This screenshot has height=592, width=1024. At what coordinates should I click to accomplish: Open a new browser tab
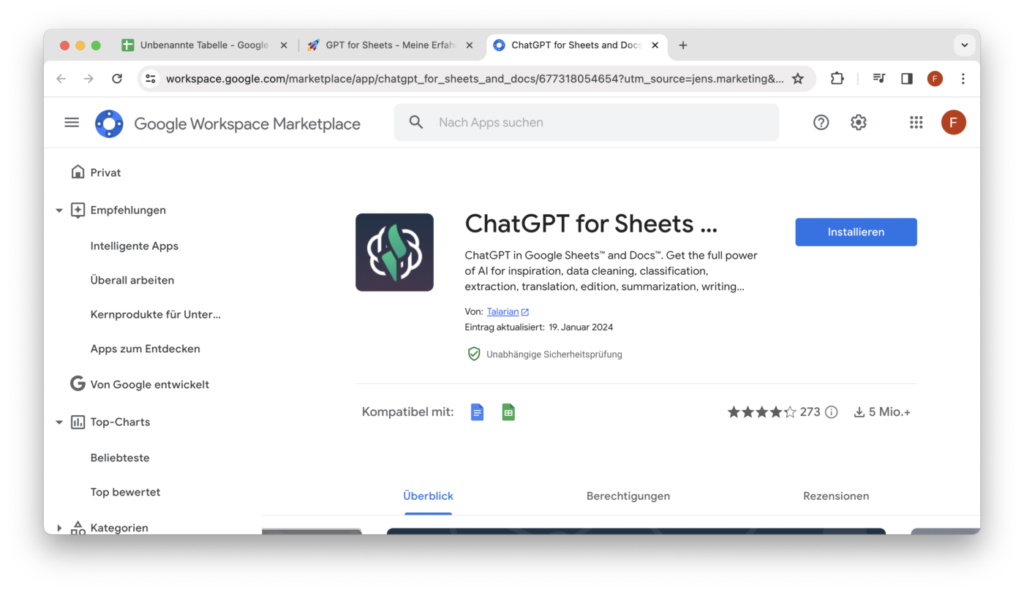click(683, 45)
